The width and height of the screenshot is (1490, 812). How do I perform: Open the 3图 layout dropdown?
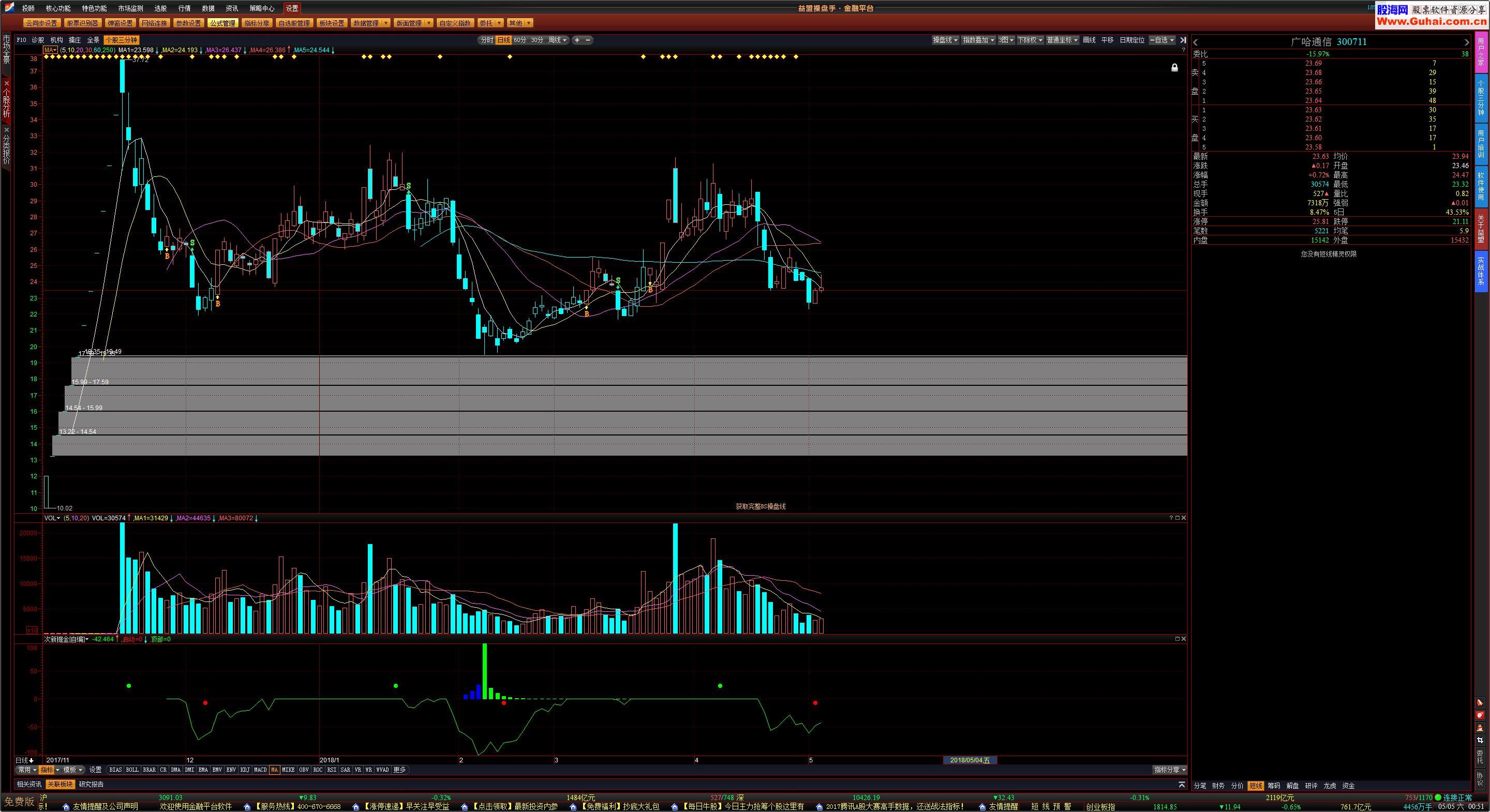pos(1006,40)
